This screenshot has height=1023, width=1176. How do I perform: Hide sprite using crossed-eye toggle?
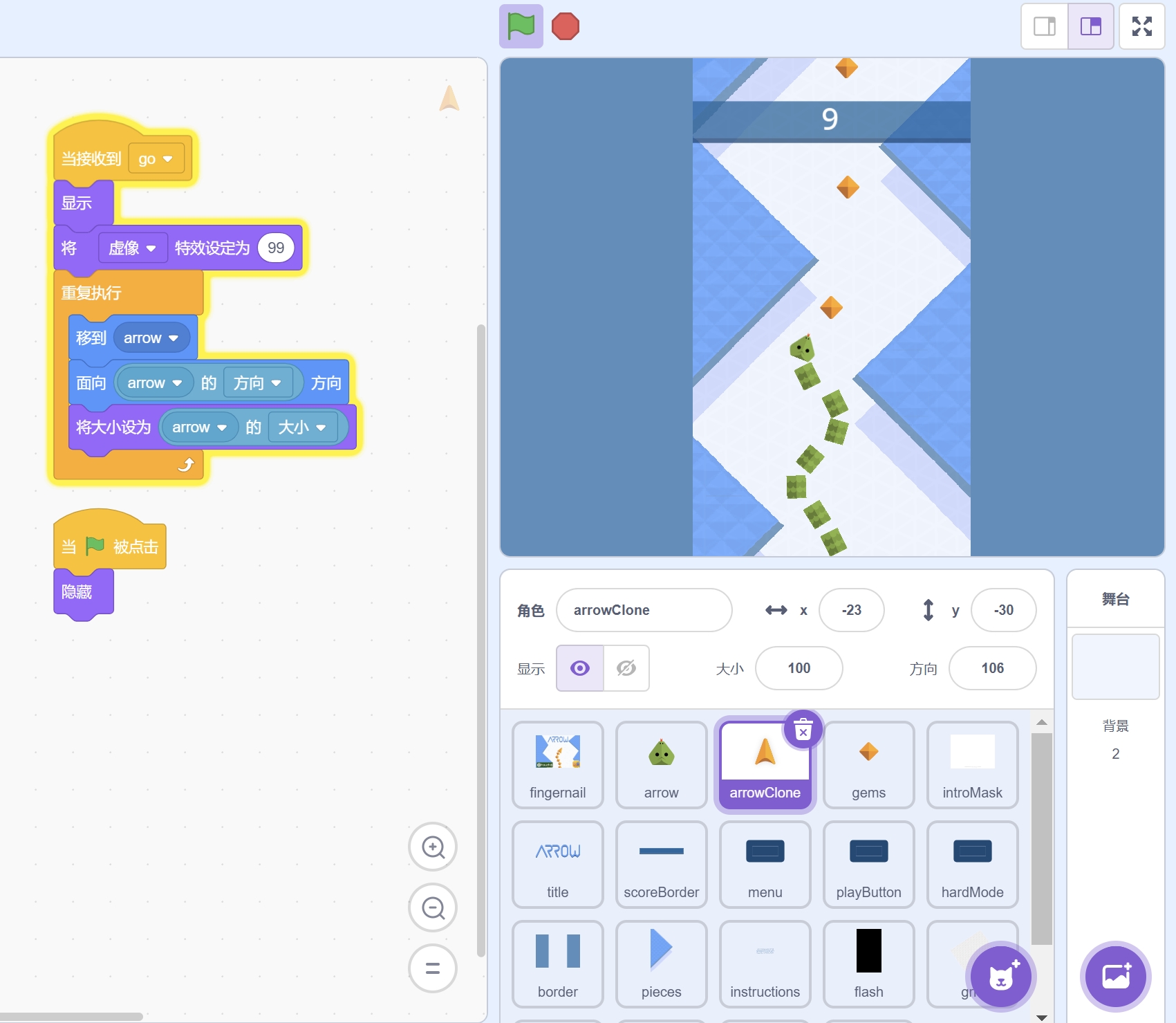click(626, 668)
